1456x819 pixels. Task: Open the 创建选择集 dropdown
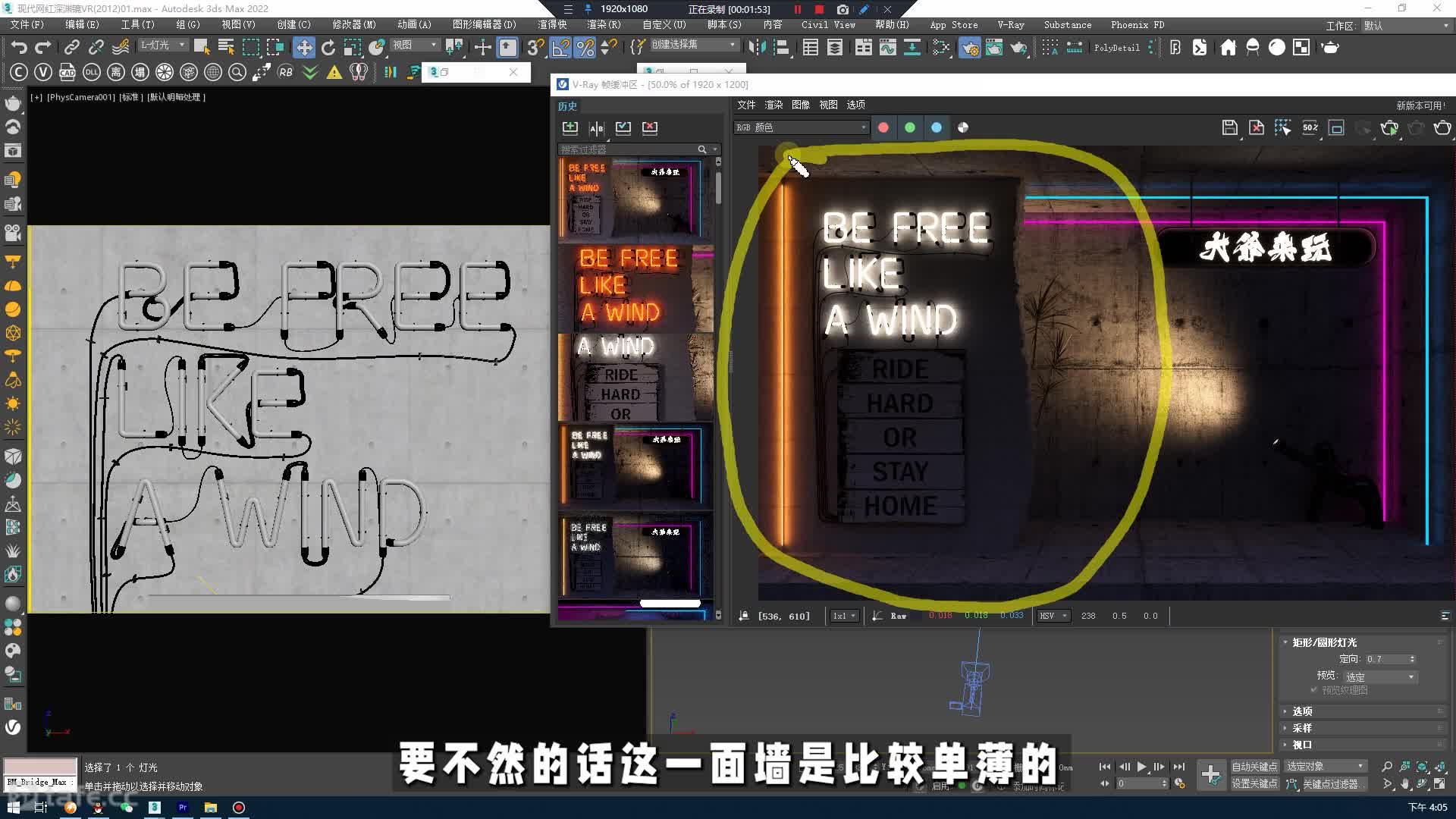click(694, 45)
